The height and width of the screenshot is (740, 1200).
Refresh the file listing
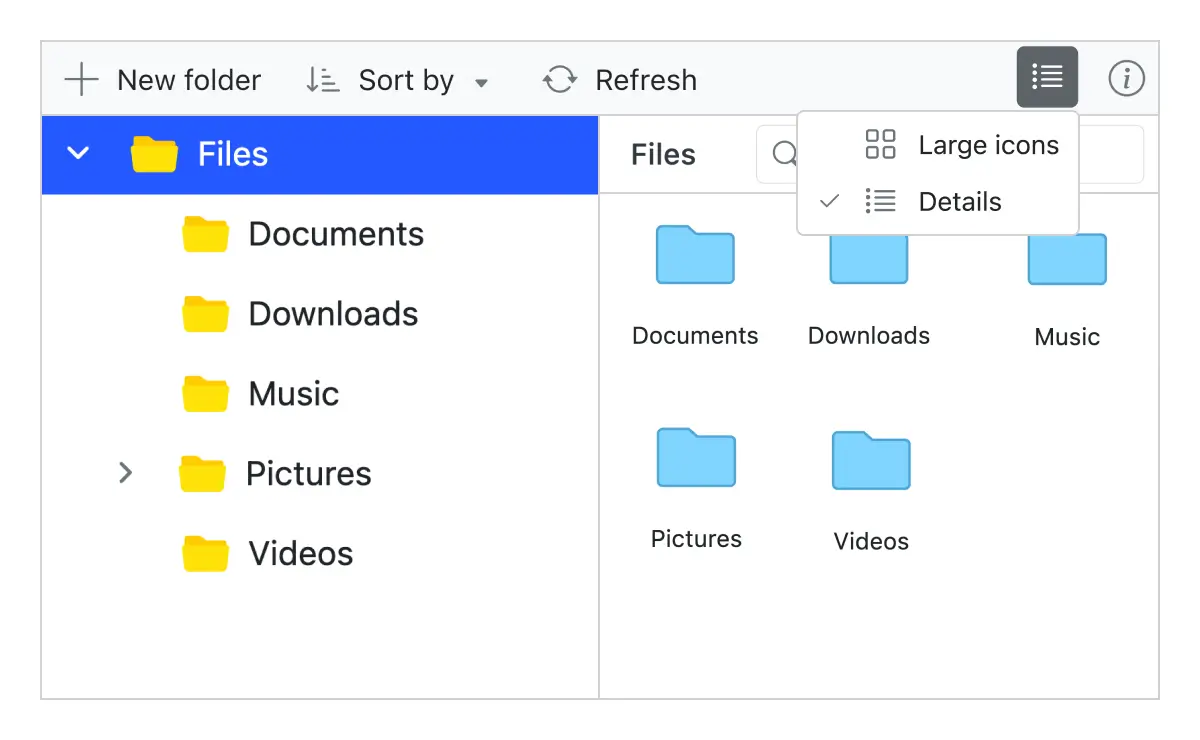(619, 80)
